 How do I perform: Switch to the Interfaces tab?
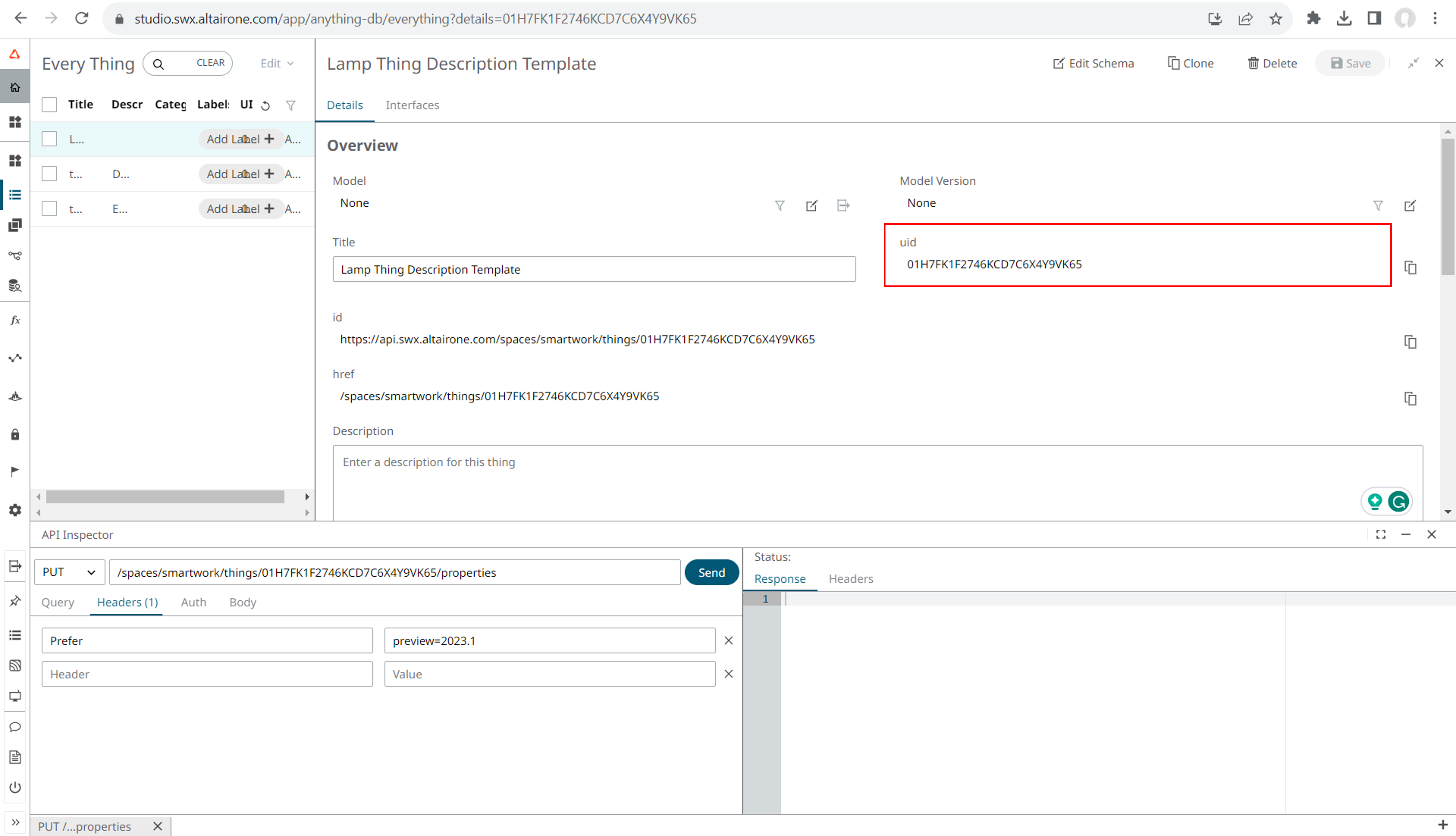click(412, 105)
